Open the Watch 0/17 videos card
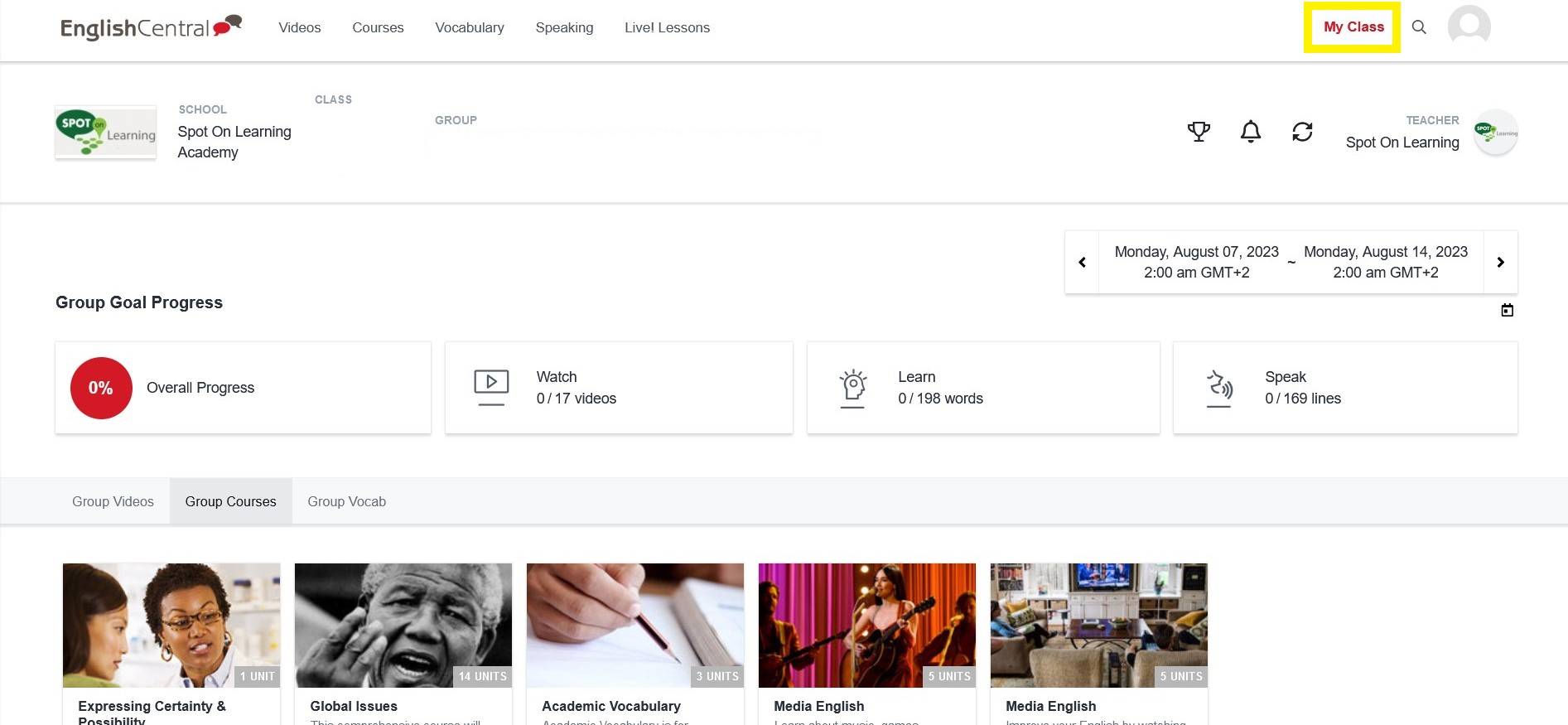1568x725 pixels. pos(619,388)
